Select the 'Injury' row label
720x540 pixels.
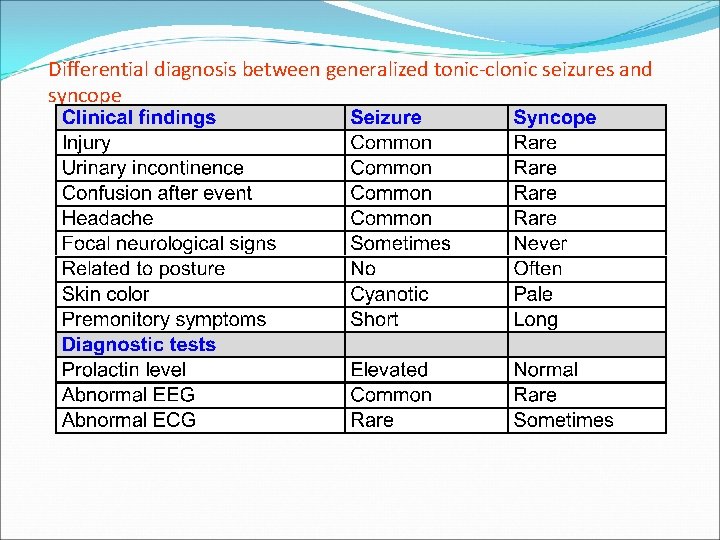coord(86,143)
